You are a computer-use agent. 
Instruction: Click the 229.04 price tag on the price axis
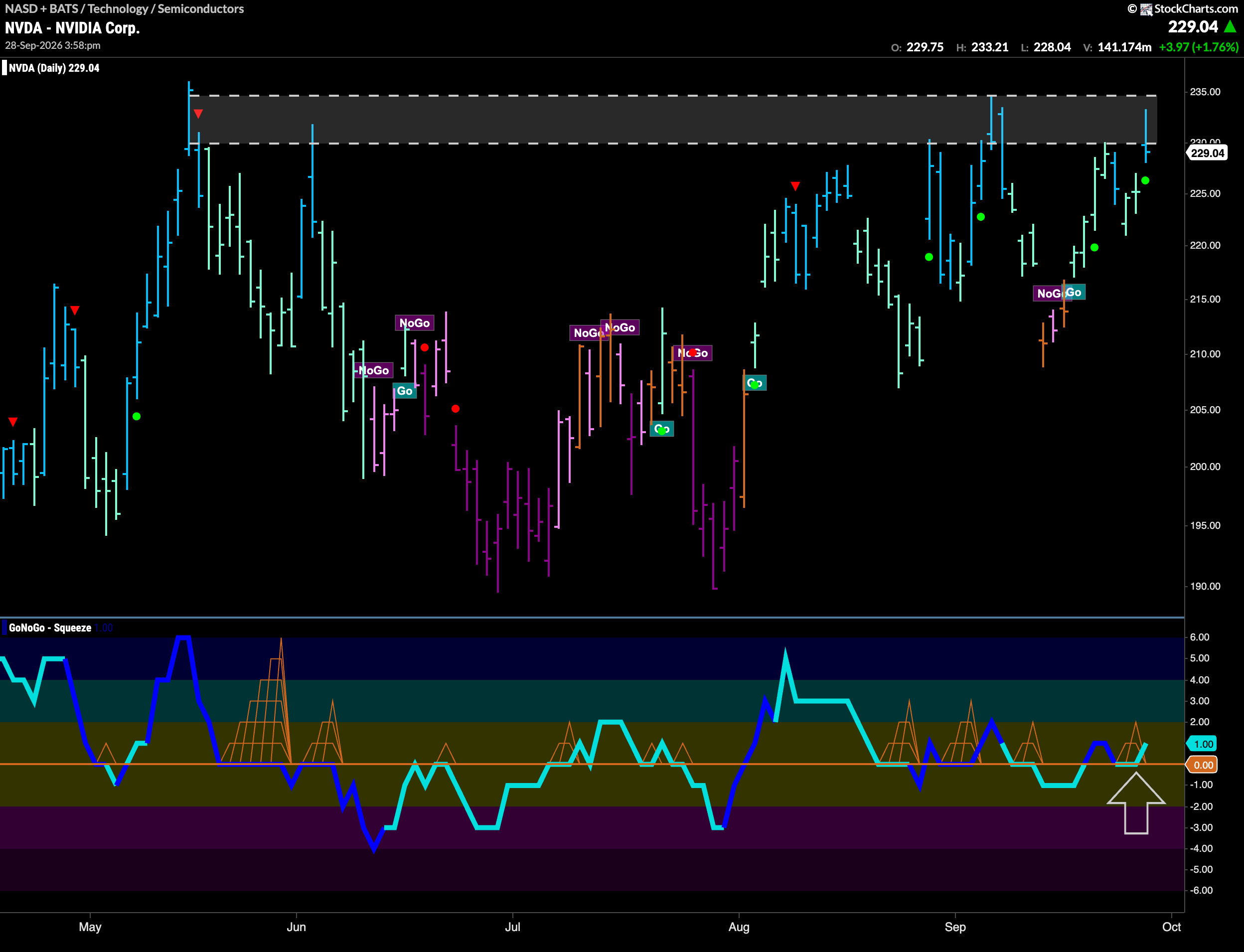1207,153
